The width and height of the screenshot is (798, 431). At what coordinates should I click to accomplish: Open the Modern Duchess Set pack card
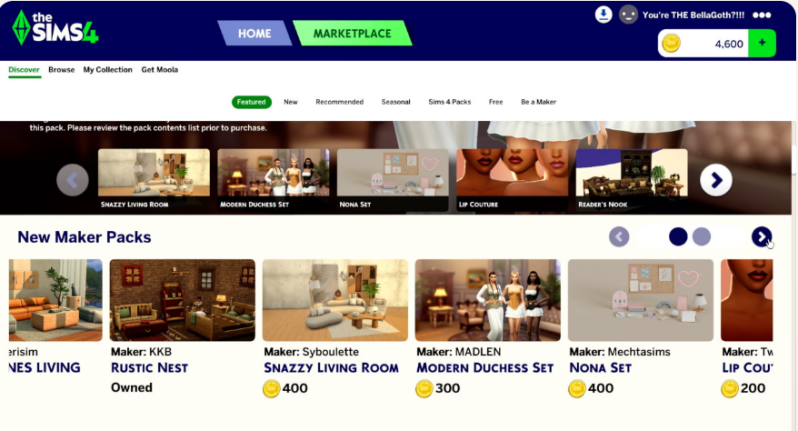[488, 328]
